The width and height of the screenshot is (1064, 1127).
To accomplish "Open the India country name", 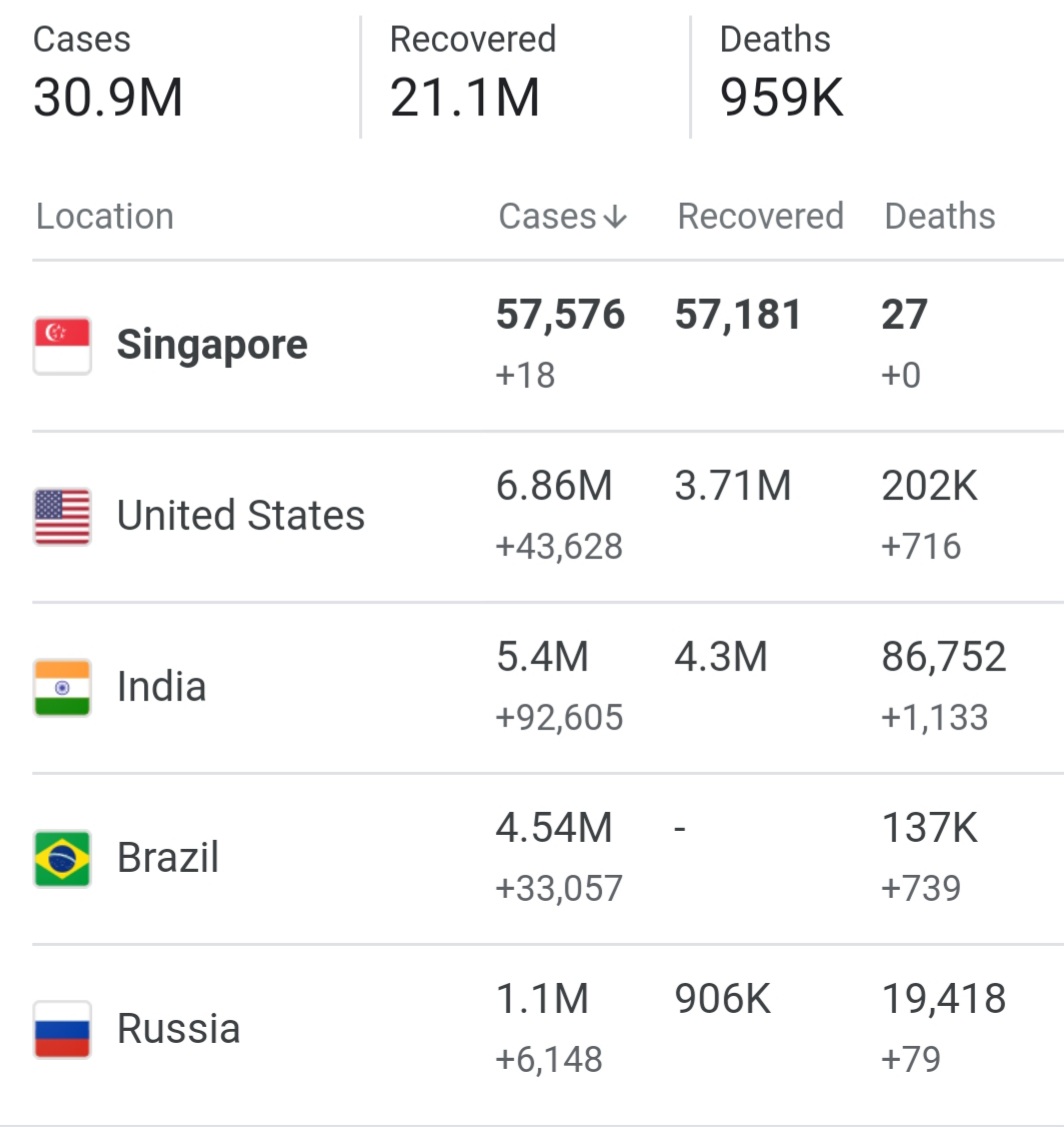I will tap(162, 686).
